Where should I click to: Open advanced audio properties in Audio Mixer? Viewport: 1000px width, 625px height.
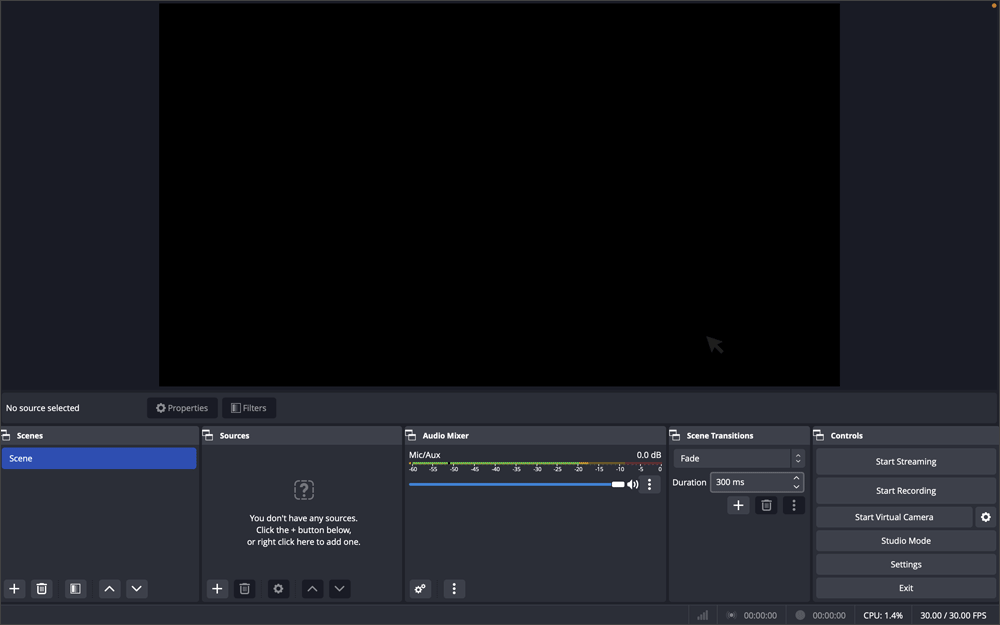click(420, 589)
